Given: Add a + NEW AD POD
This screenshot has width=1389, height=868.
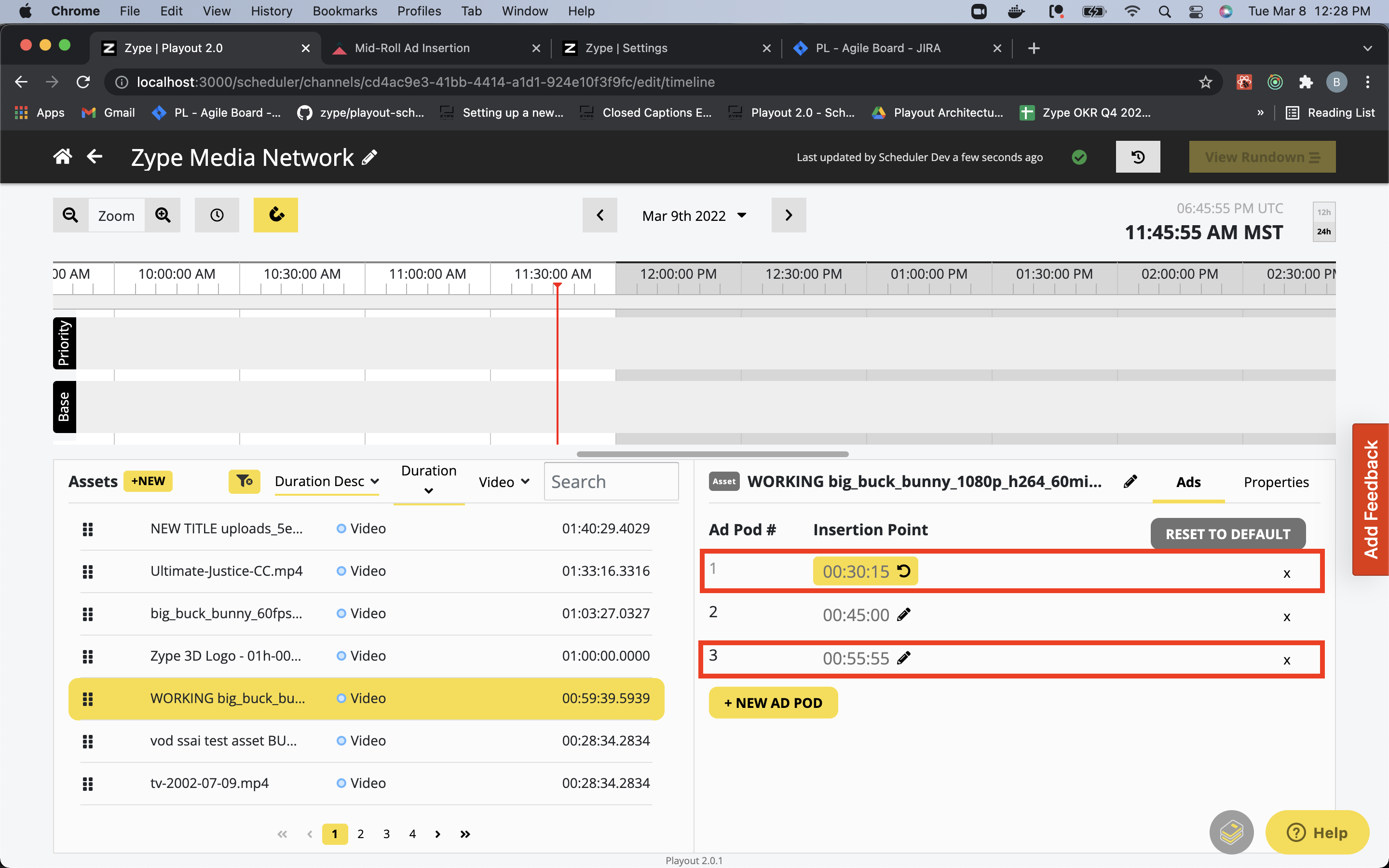Looking at the screenshot, I should [x=773, y=703].
